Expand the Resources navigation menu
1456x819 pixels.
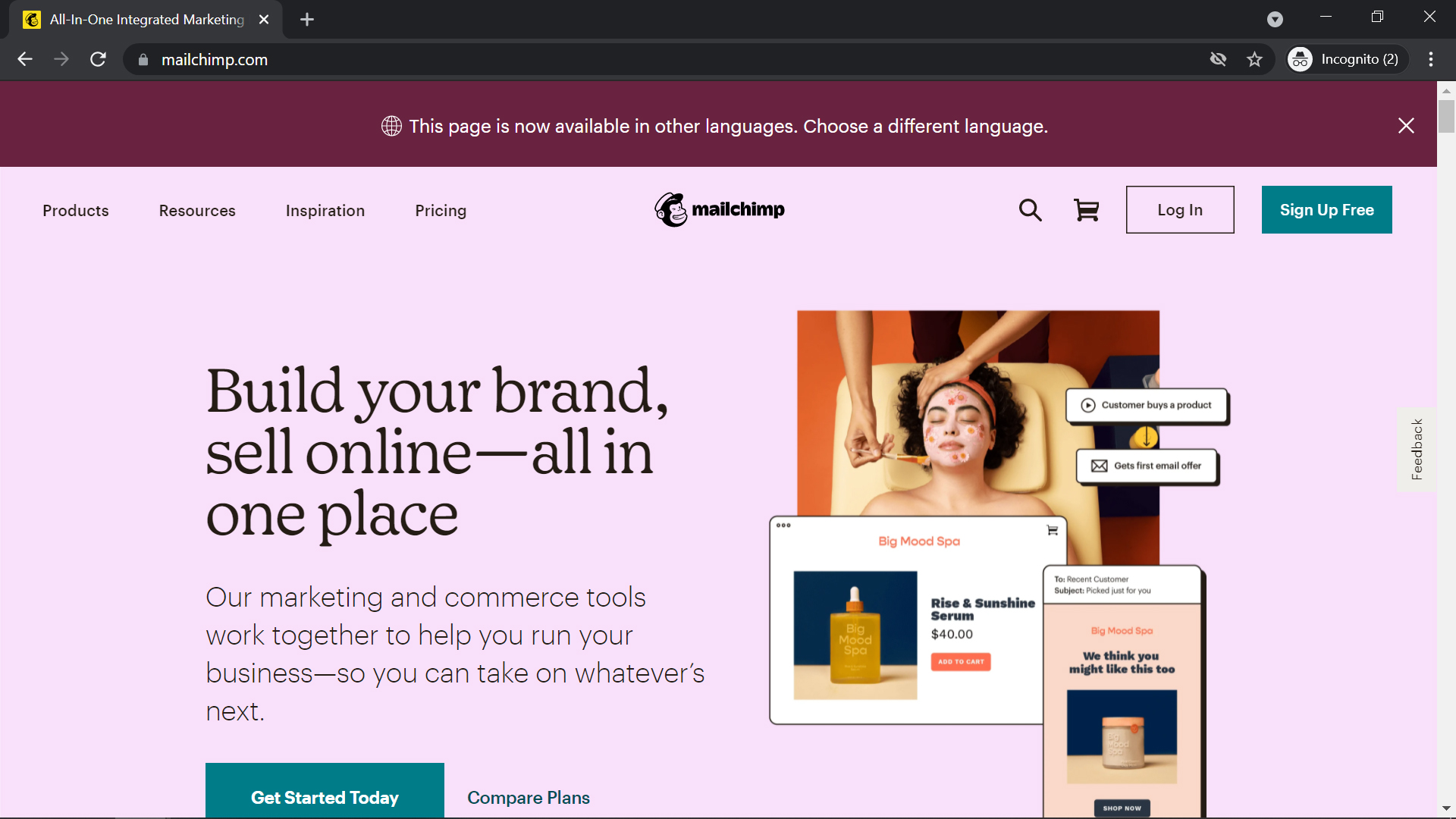197,211
